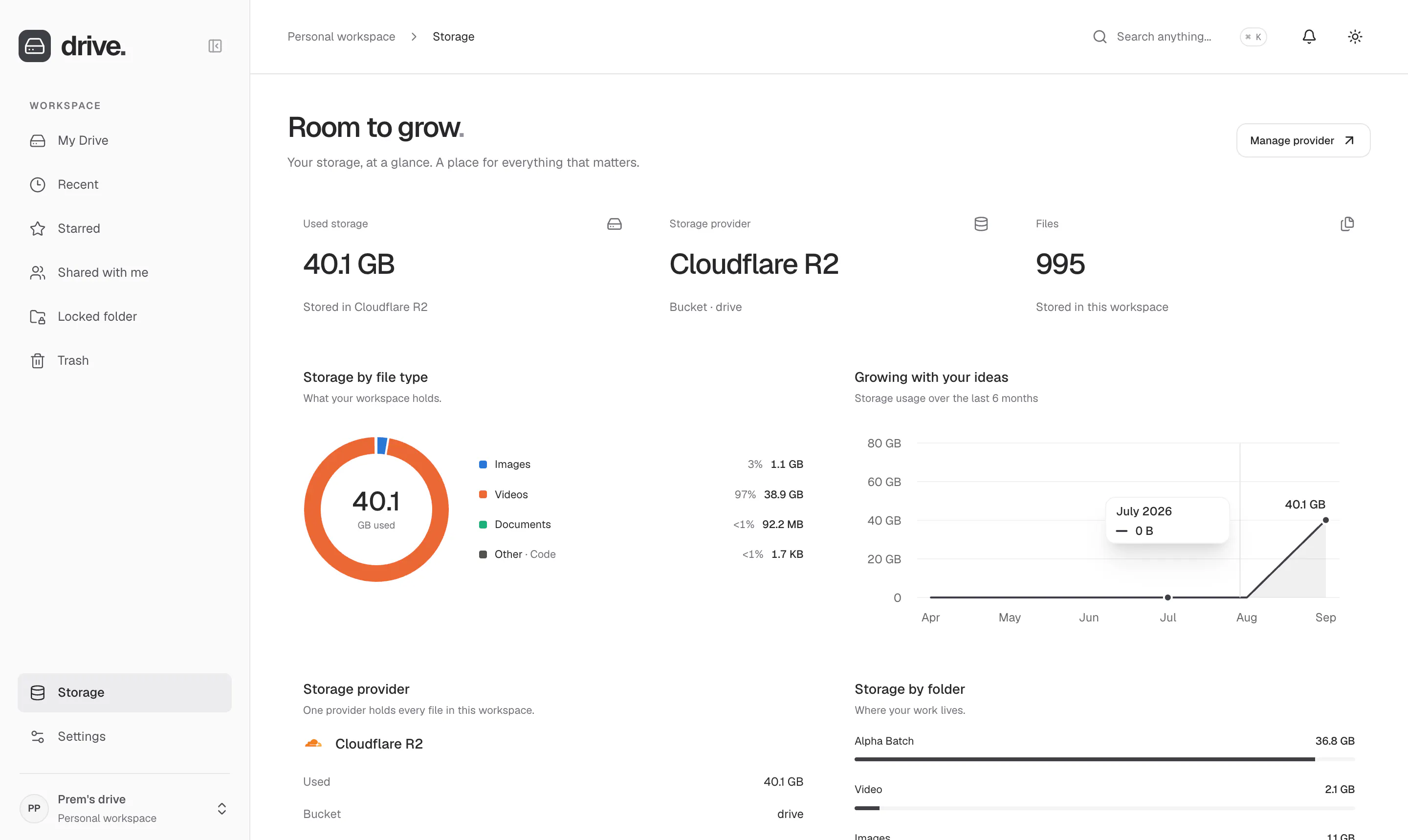Open My Drive
The width and height of the screenshot is (1408, 840).
pyautogui.click(x=125, y=140)
